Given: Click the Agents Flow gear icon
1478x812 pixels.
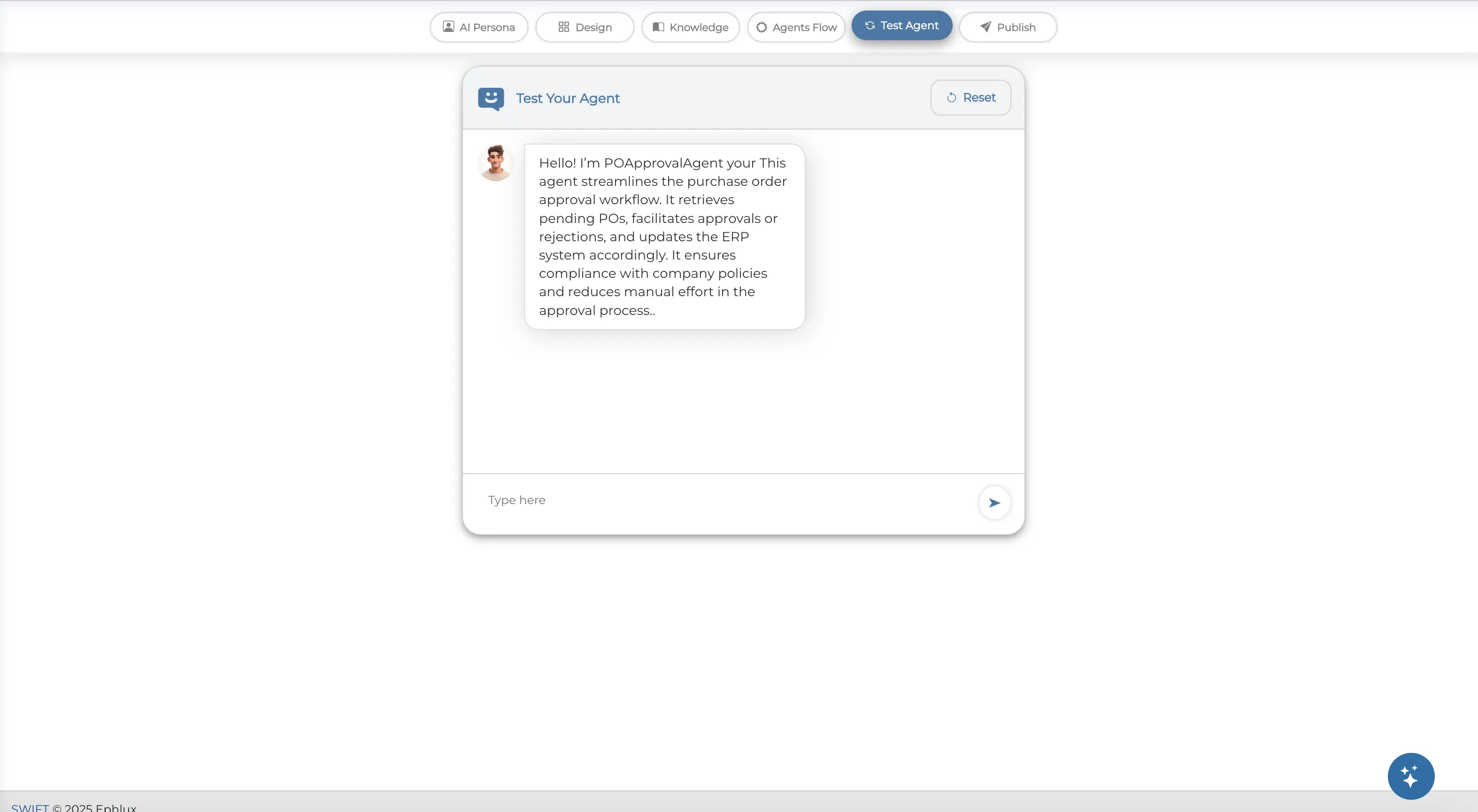Looking at the screenshot, I should pos(762,27).
